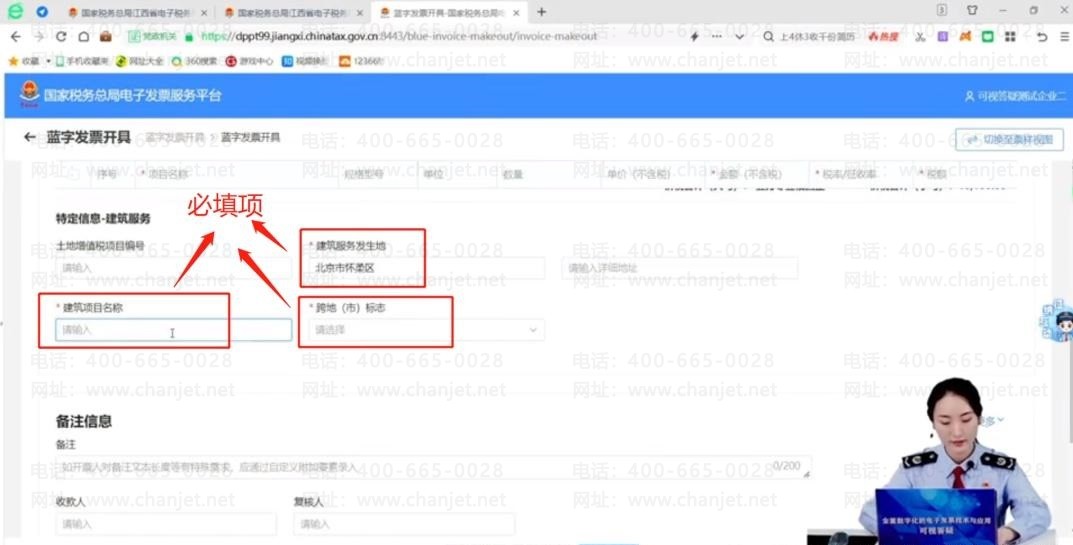The width and height of the screenshot is (1073, 545).
Task: Close the first 国家税务总局江西省 tab
Action: (204, 12)
